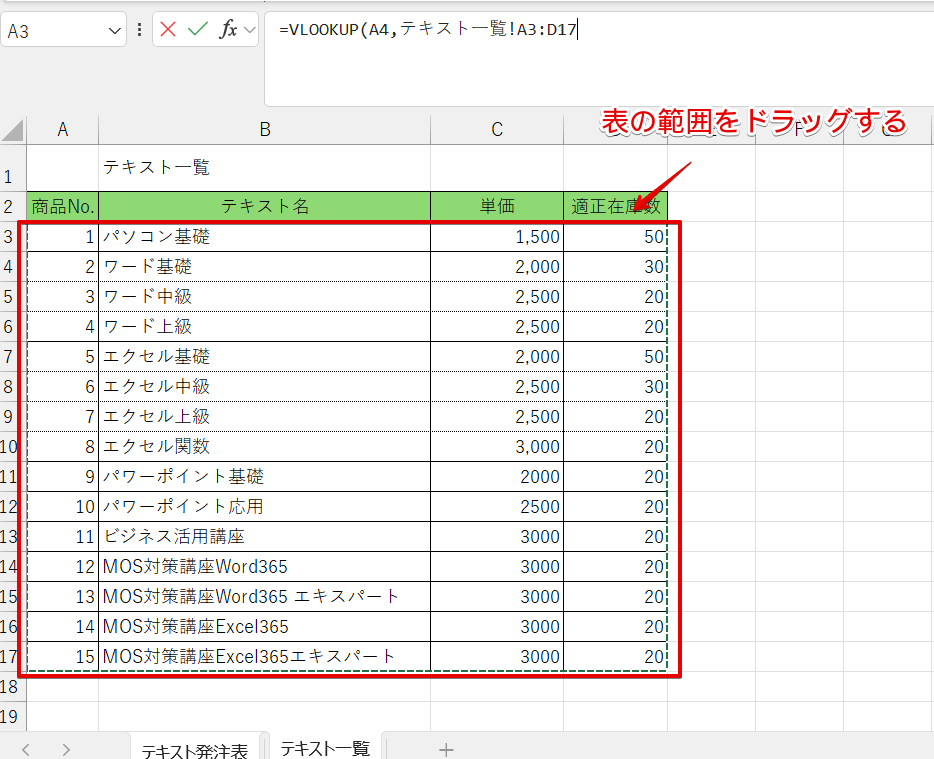Click the cell MOS対策講座Excel365エキスパート

click(264, 656)
